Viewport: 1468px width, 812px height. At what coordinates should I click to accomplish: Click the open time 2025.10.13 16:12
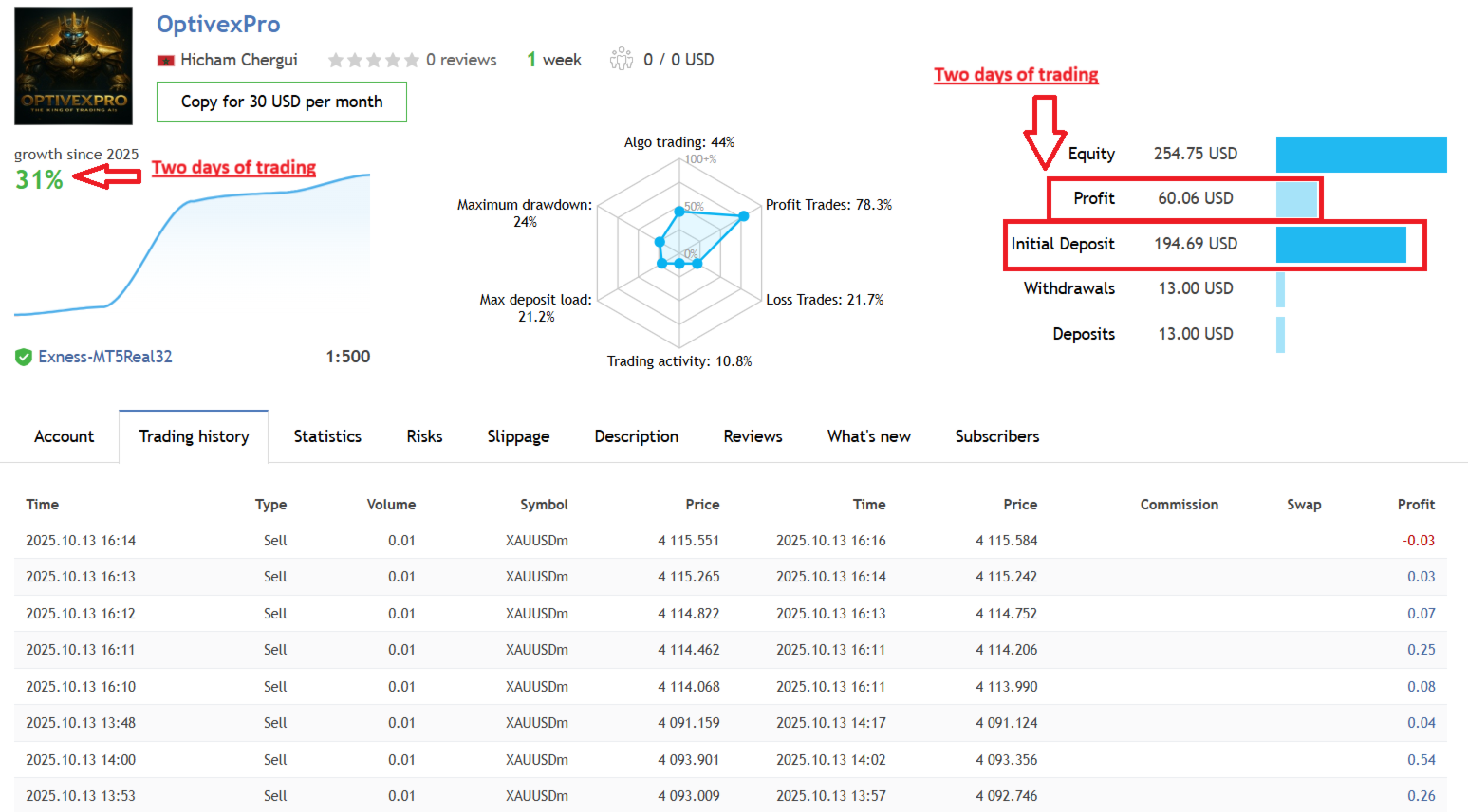coord(81,614)
